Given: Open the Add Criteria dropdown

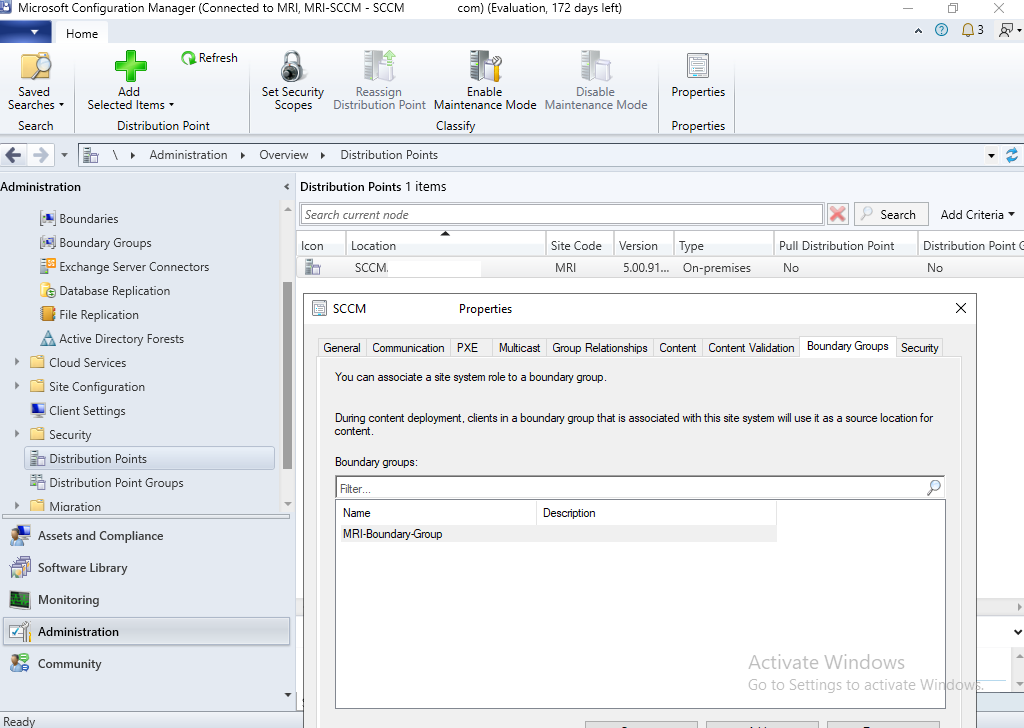Looking at the screenshot, I should click(x=977, y=215).
